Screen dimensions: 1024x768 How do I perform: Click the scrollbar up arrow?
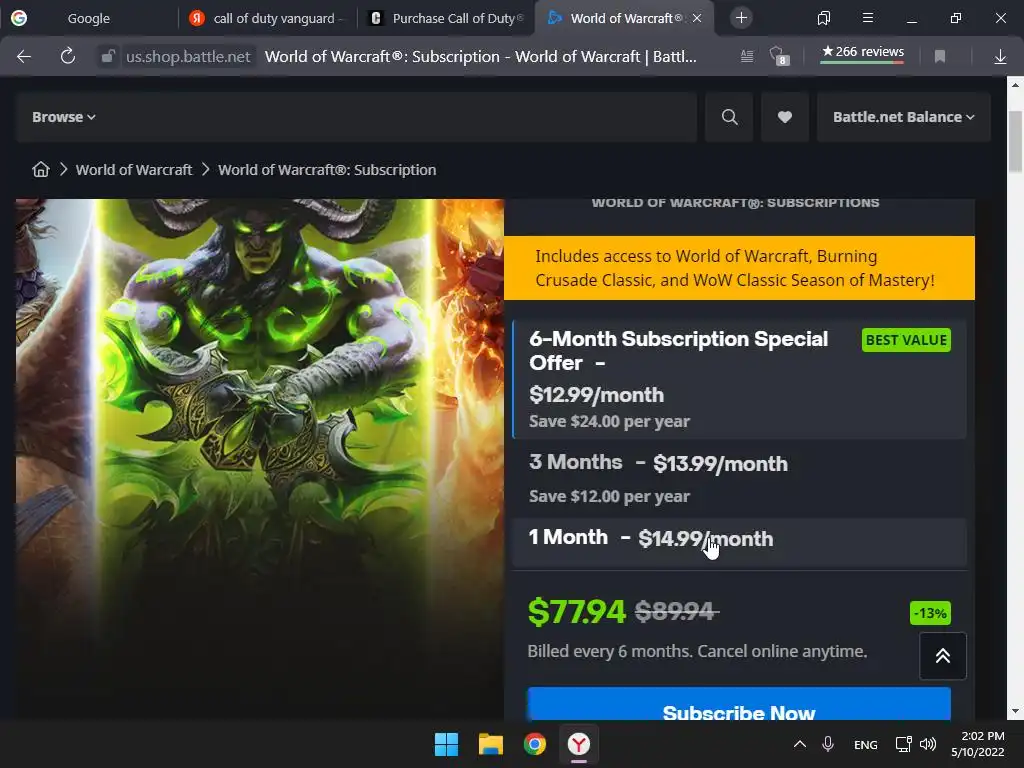point(1015,85)
